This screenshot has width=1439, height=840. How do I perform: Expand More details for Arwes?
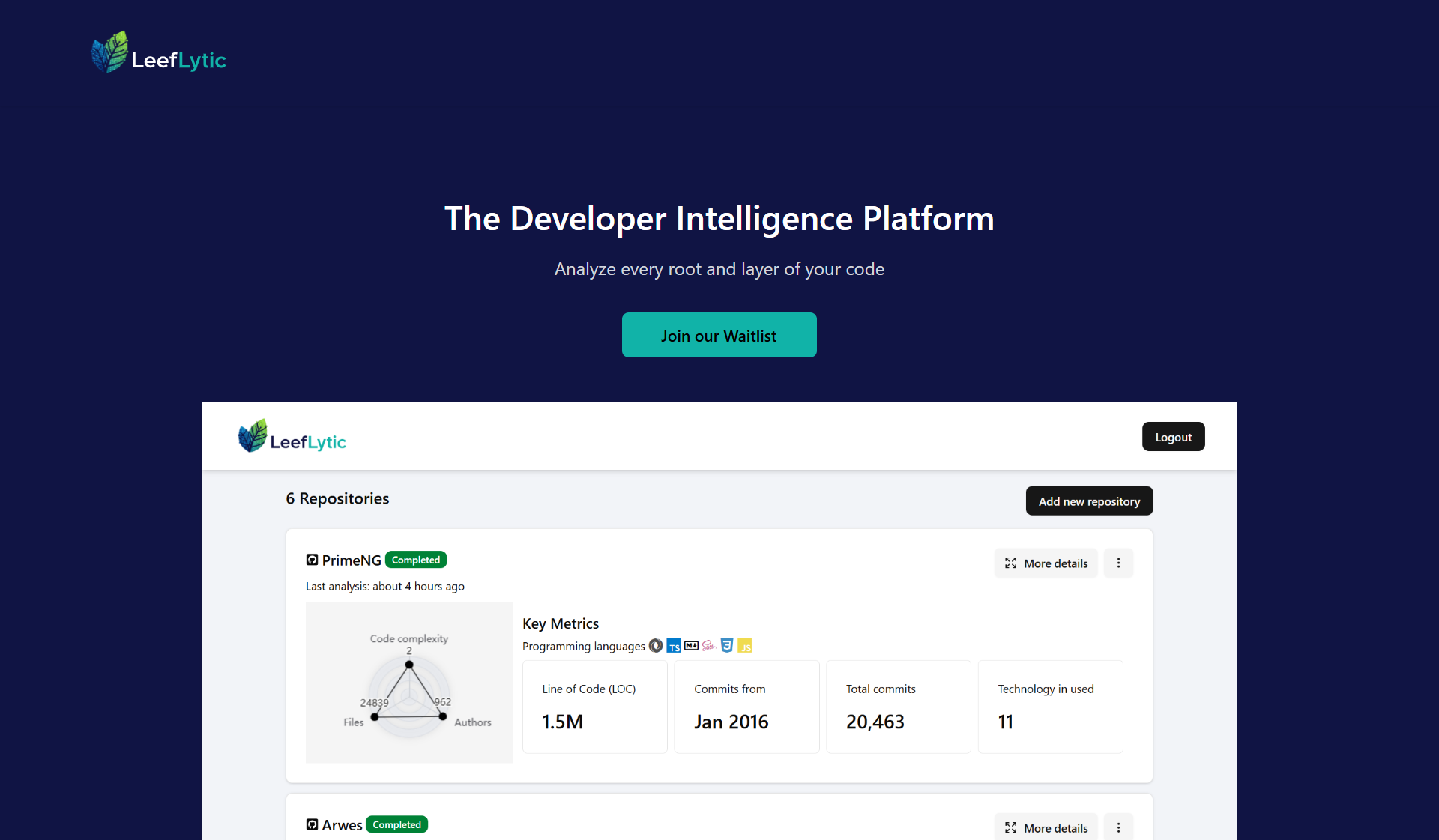coord(1046,827)
